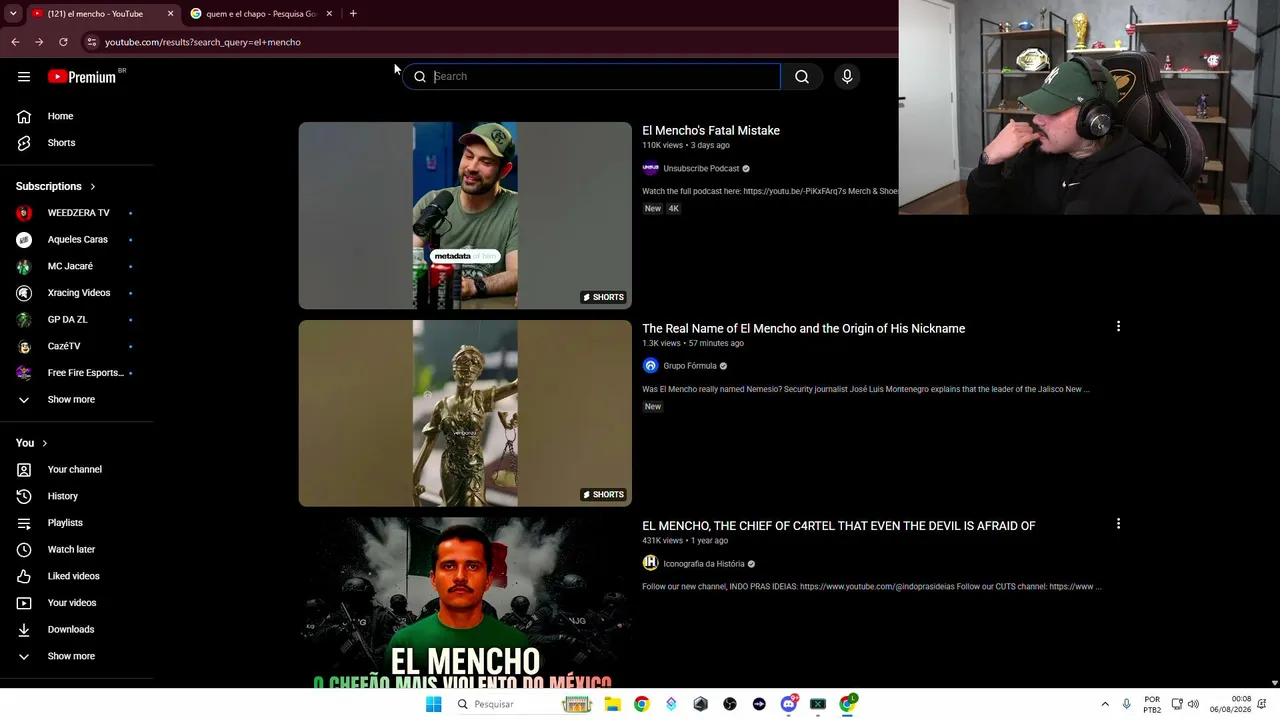Open the volume control in system tray
The height and width of the screenshot is (720, 1280).
click(x=1193, y=704)
